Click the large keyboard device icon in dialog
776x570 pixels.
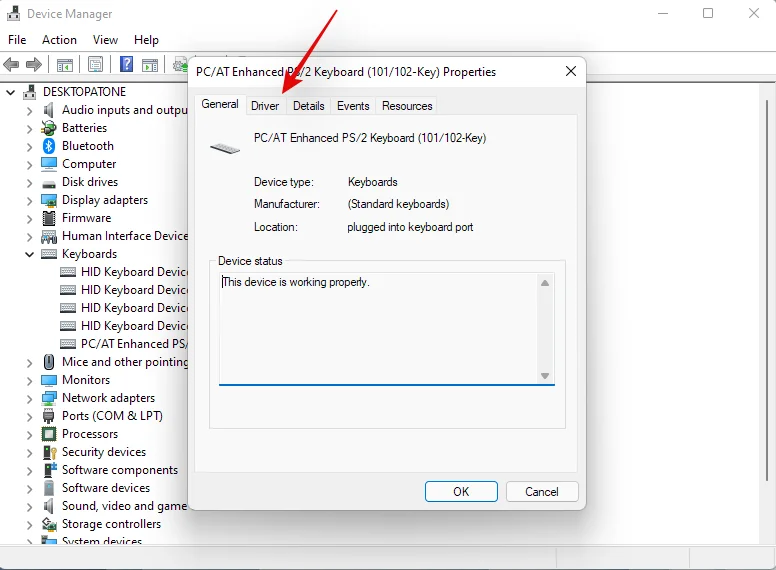pyautogui.click(x=225, y=148)
